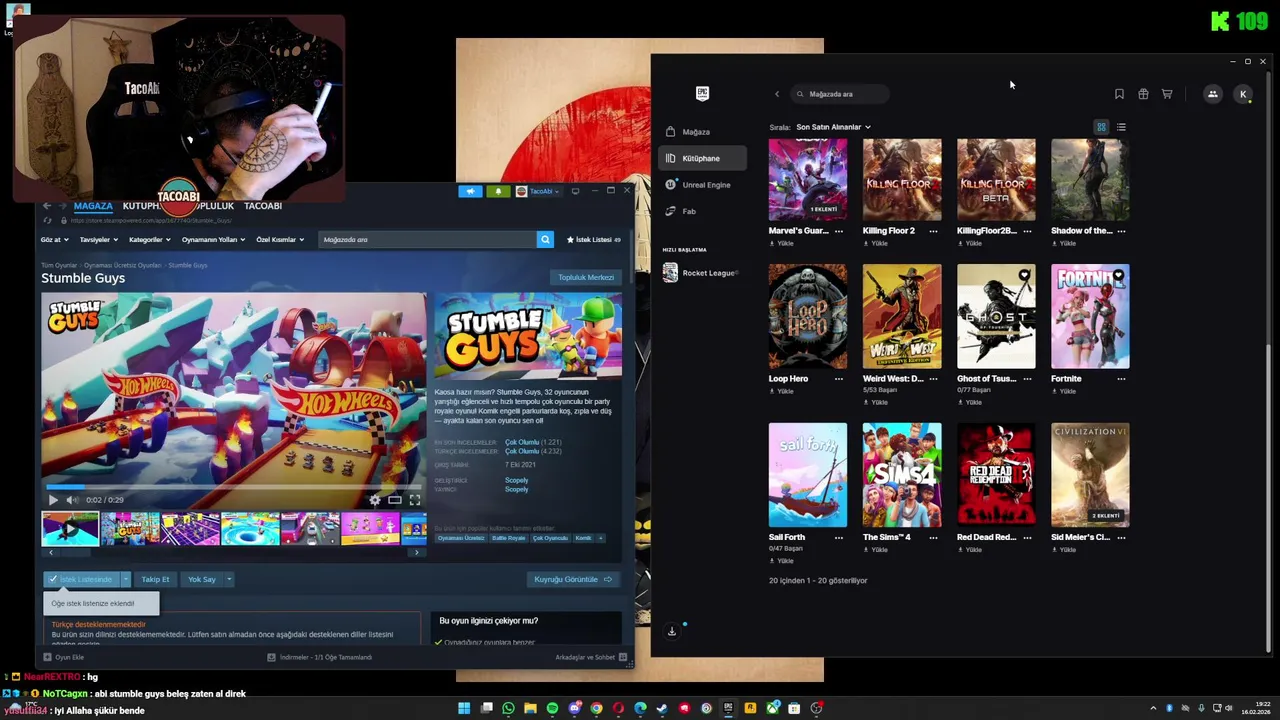
Task: Expand wishlist options dropdown arrow
Action: (126, 579)
